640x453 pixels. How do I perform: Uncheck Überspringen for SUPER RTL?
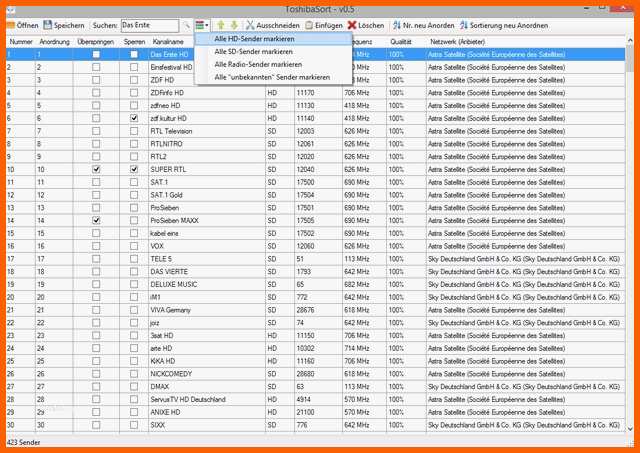pyautogui.click(x=96, y=169)
